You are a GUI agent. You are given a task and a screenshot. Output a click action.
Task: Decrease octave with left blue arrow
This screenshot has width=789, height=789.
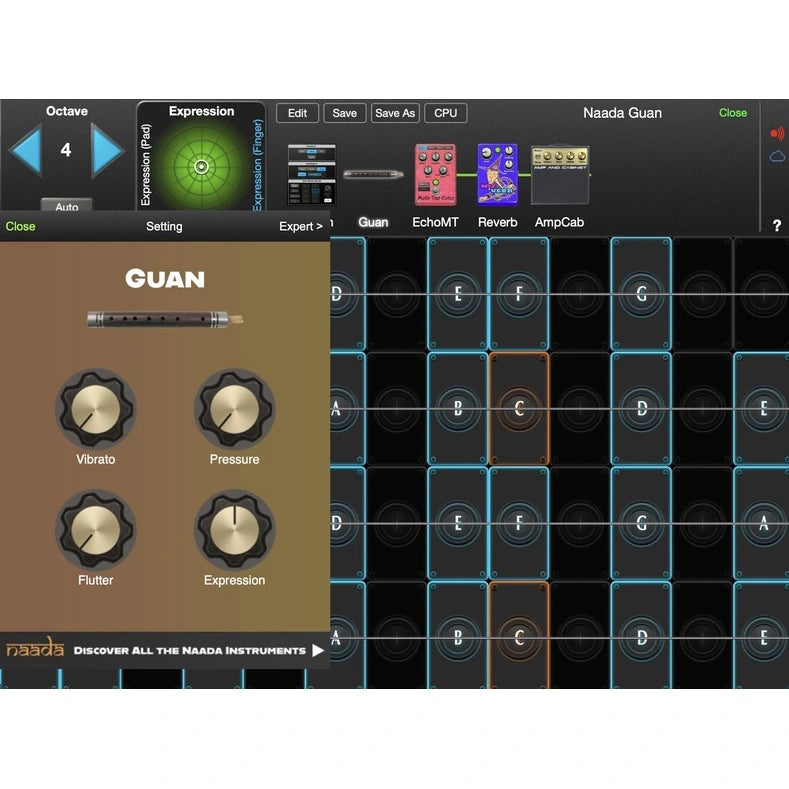pos(25,150)
